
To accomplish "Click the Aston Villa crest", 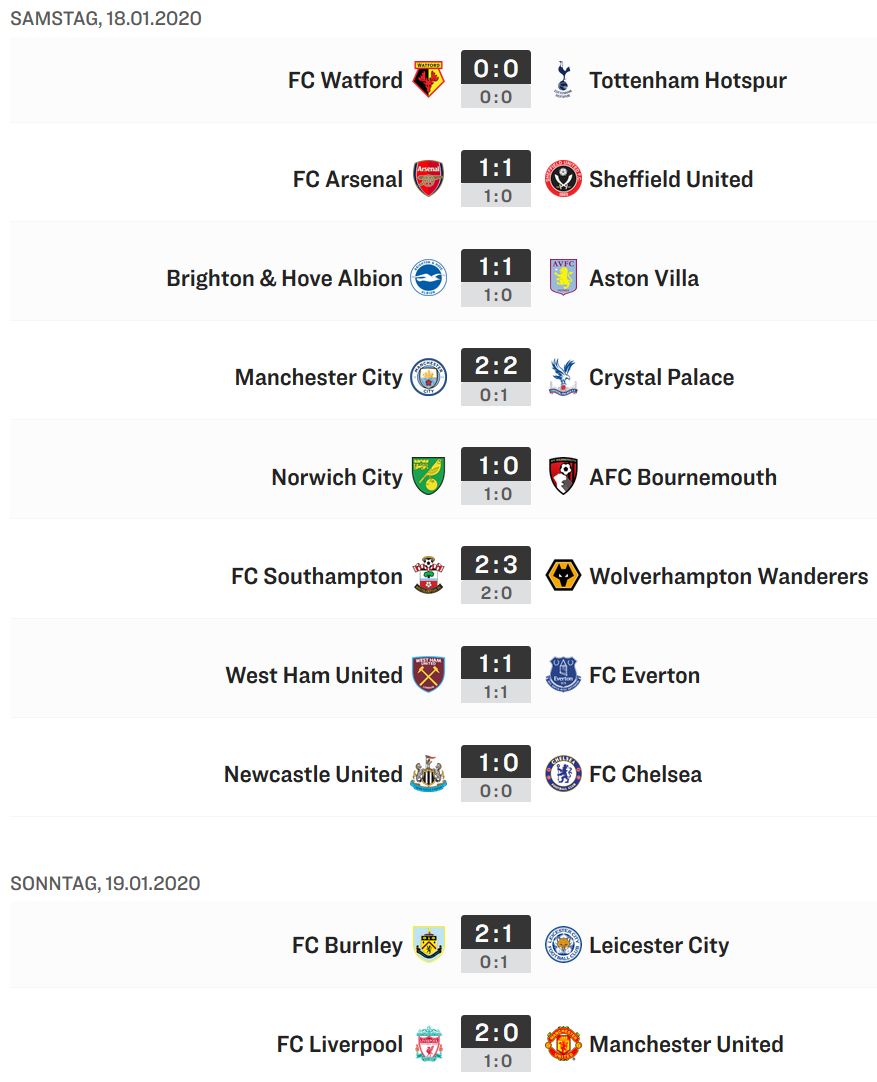I will coord(563,277).
